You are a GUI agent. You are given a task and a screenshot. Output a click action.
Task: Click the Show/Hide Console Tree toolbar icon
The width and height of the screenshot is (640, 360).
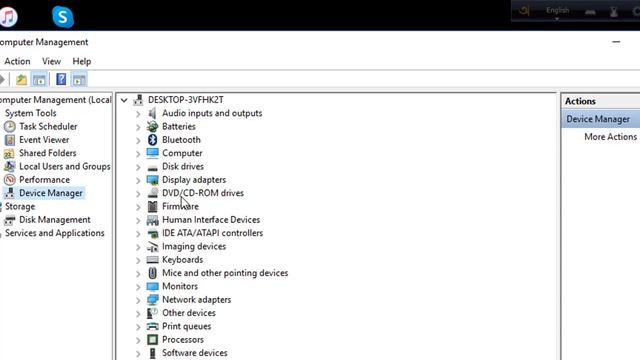click(39, 79)
